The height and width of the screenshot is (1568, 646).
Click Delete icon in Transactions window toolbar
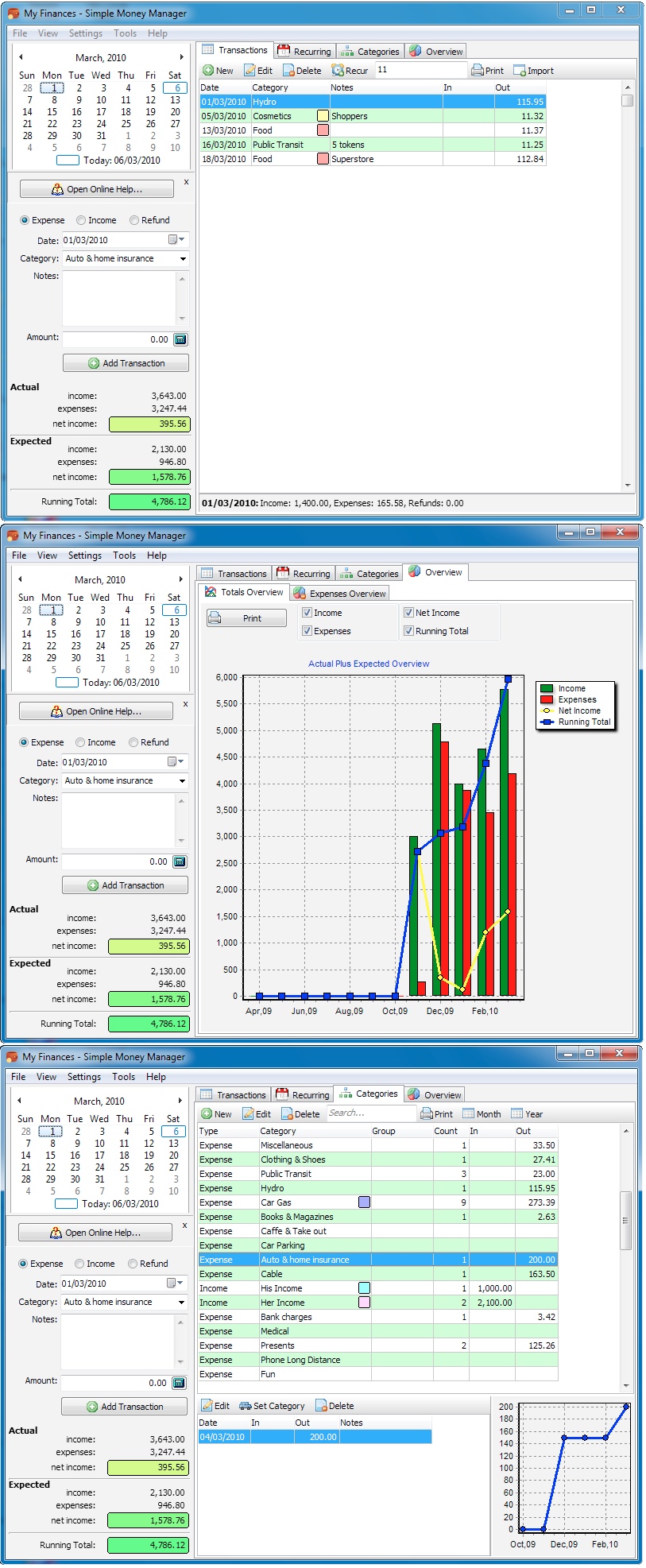288,71
